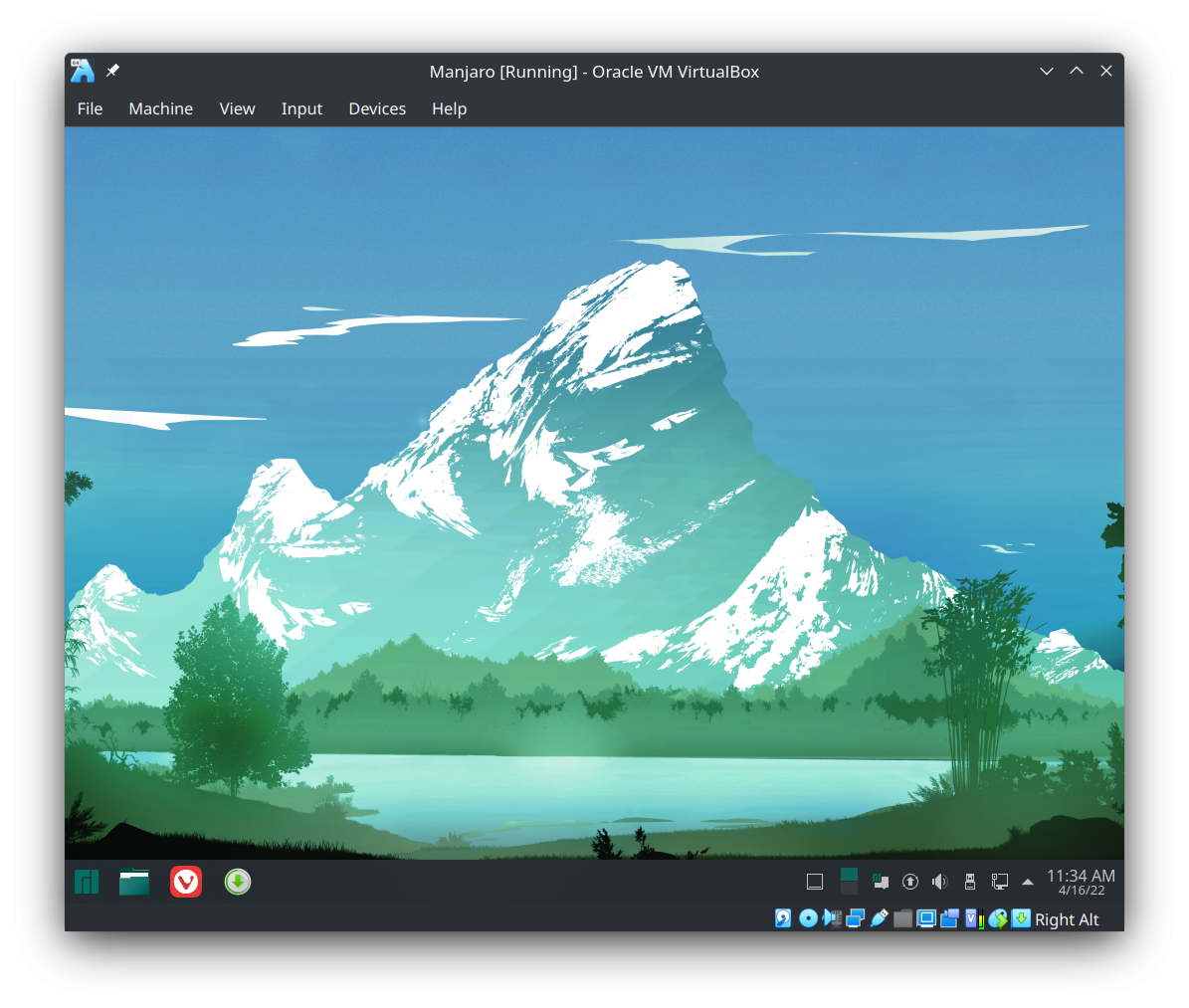Viewport: 1189px width, 1008px height.
Task: Open the volume control in guest tray
Action: 939,882
